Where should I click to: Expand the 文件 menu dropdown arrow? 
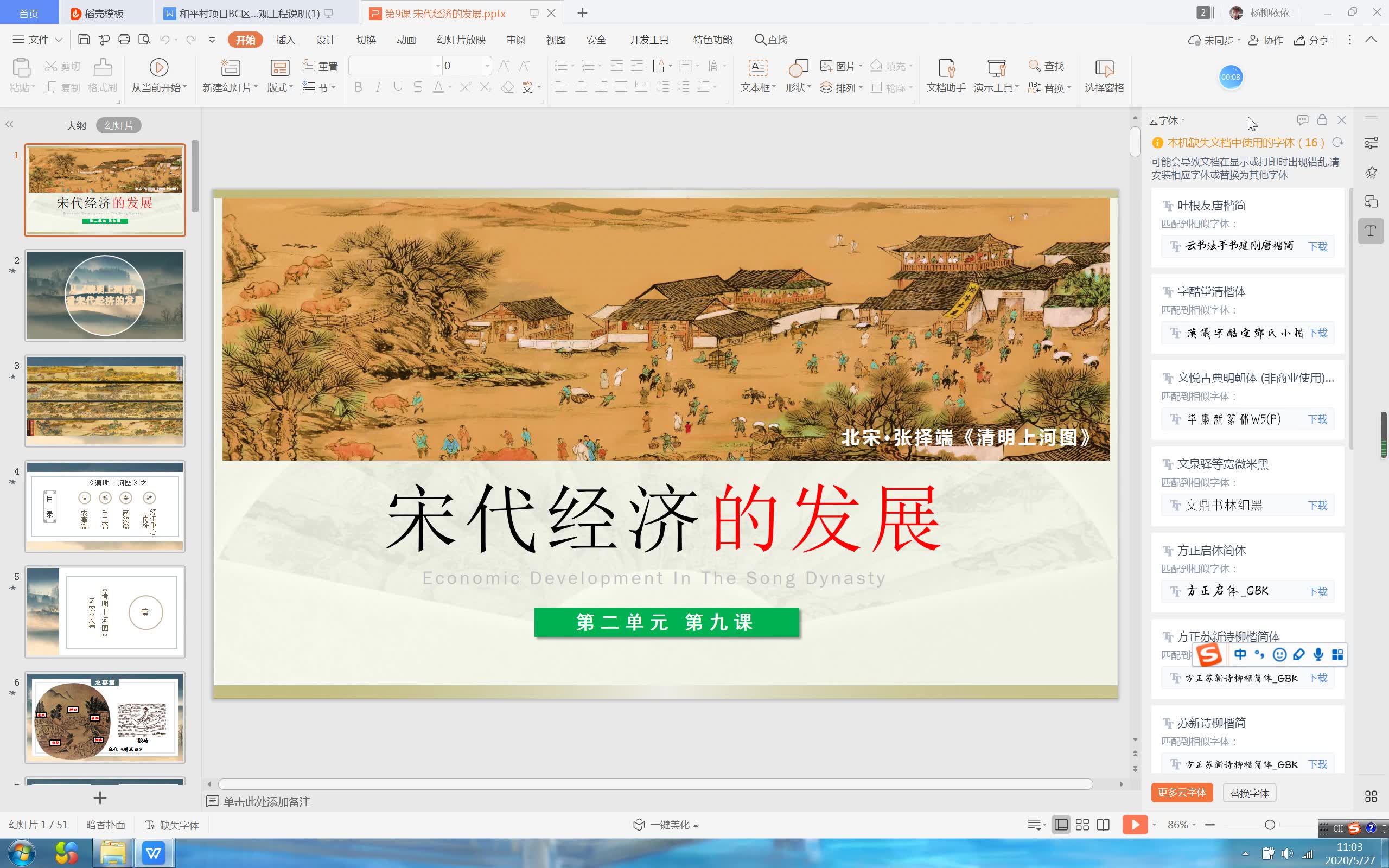point(59,40)
